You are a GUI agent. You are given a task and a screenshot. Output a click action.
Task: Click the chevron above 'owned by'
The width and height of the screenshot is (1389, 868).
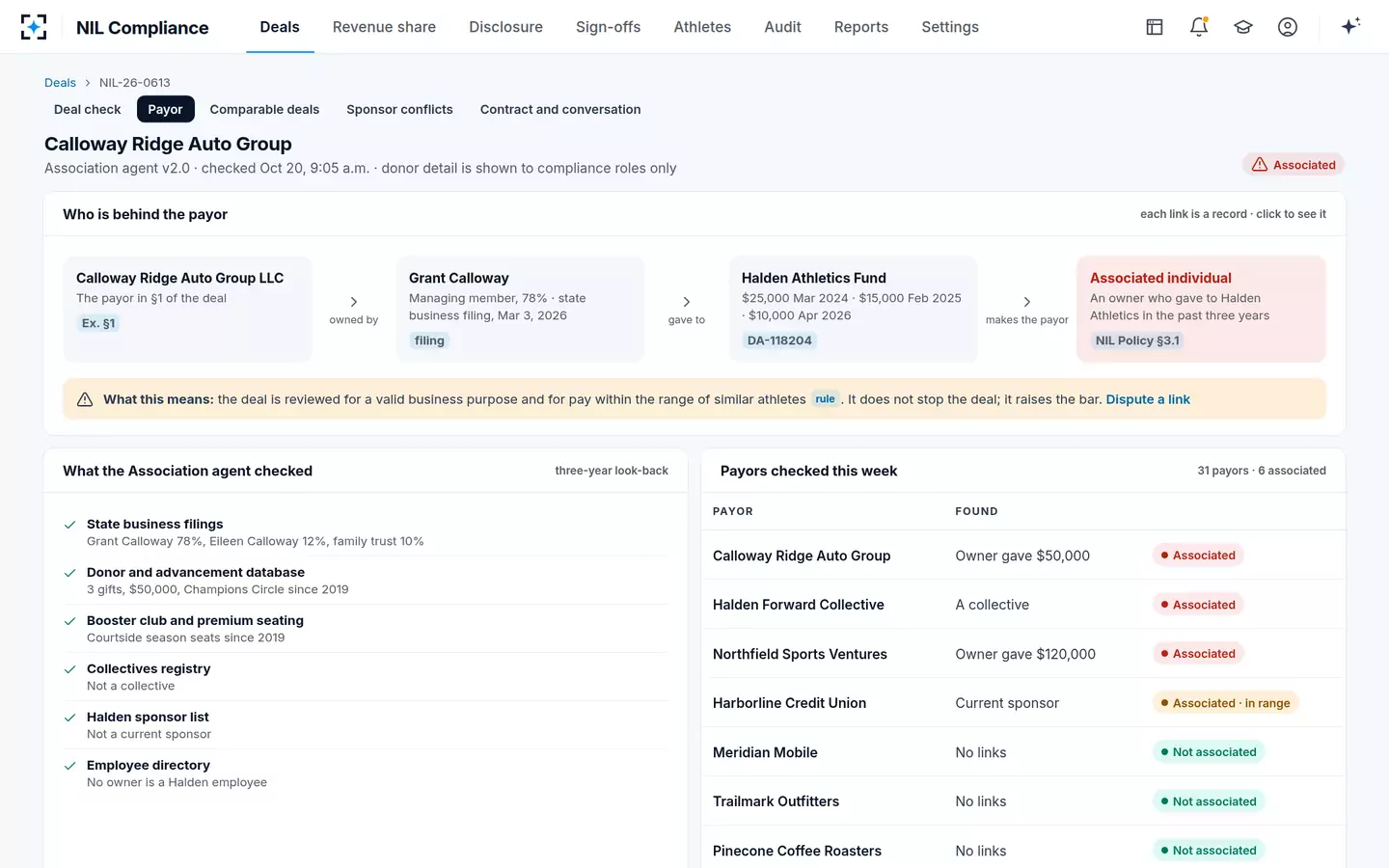[354, 302]
